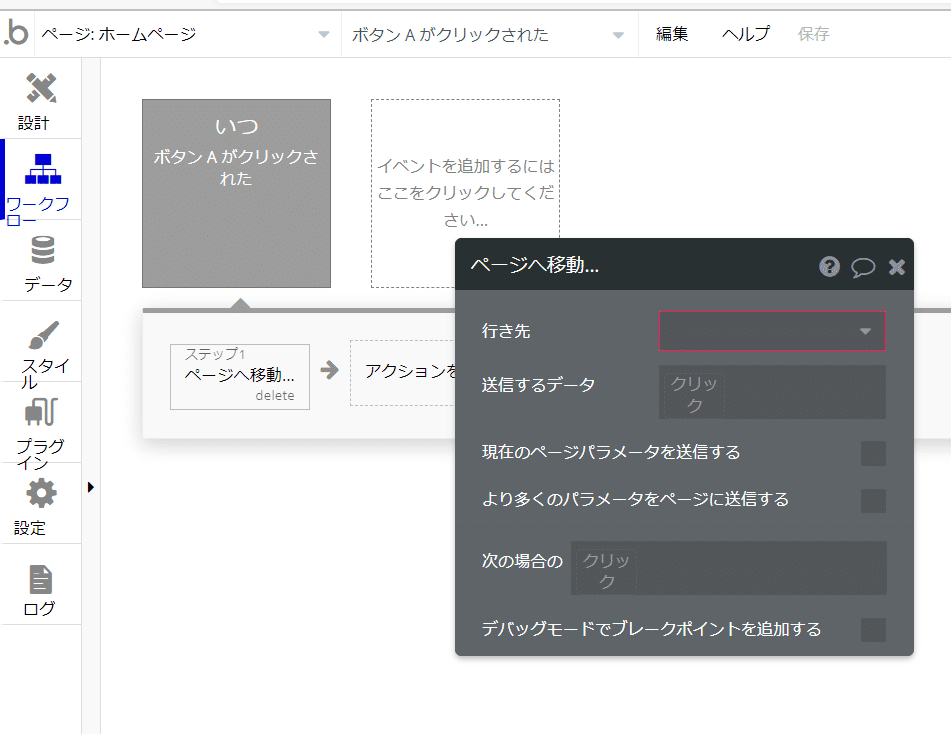Open the データ (Data) tab
This screenshot has height=734, width=951.
(42, 261)
